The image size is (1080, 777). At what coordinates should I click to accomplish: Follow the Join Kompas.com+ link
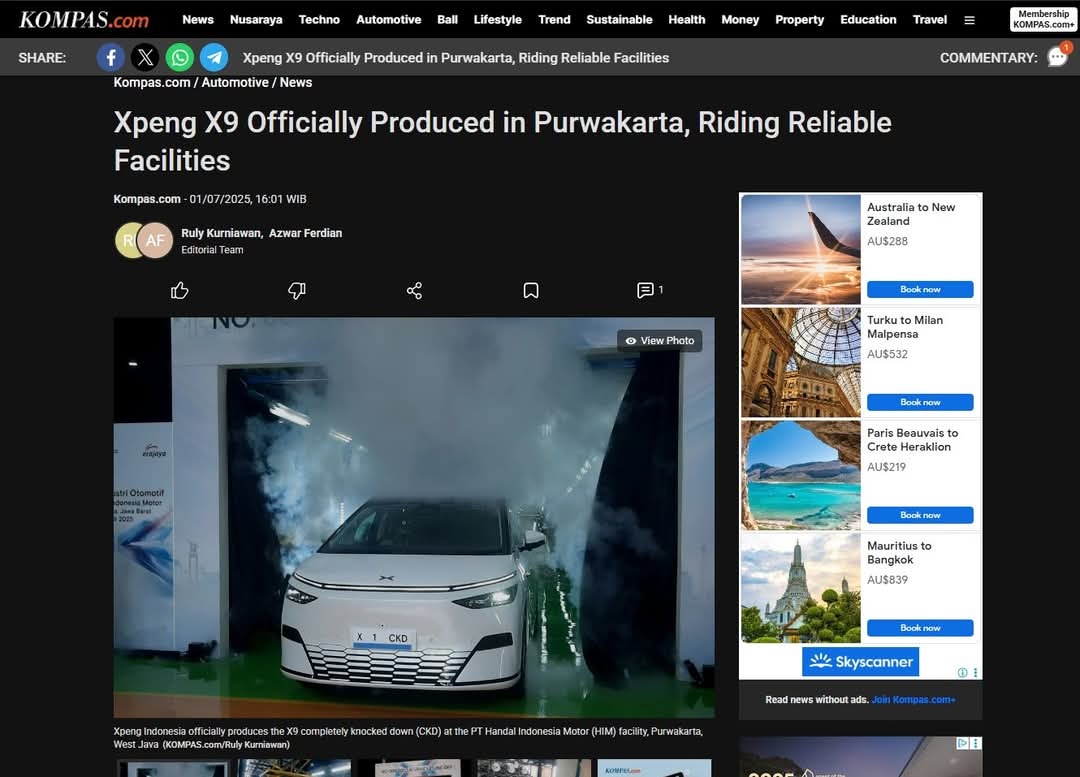click(913, 700)
